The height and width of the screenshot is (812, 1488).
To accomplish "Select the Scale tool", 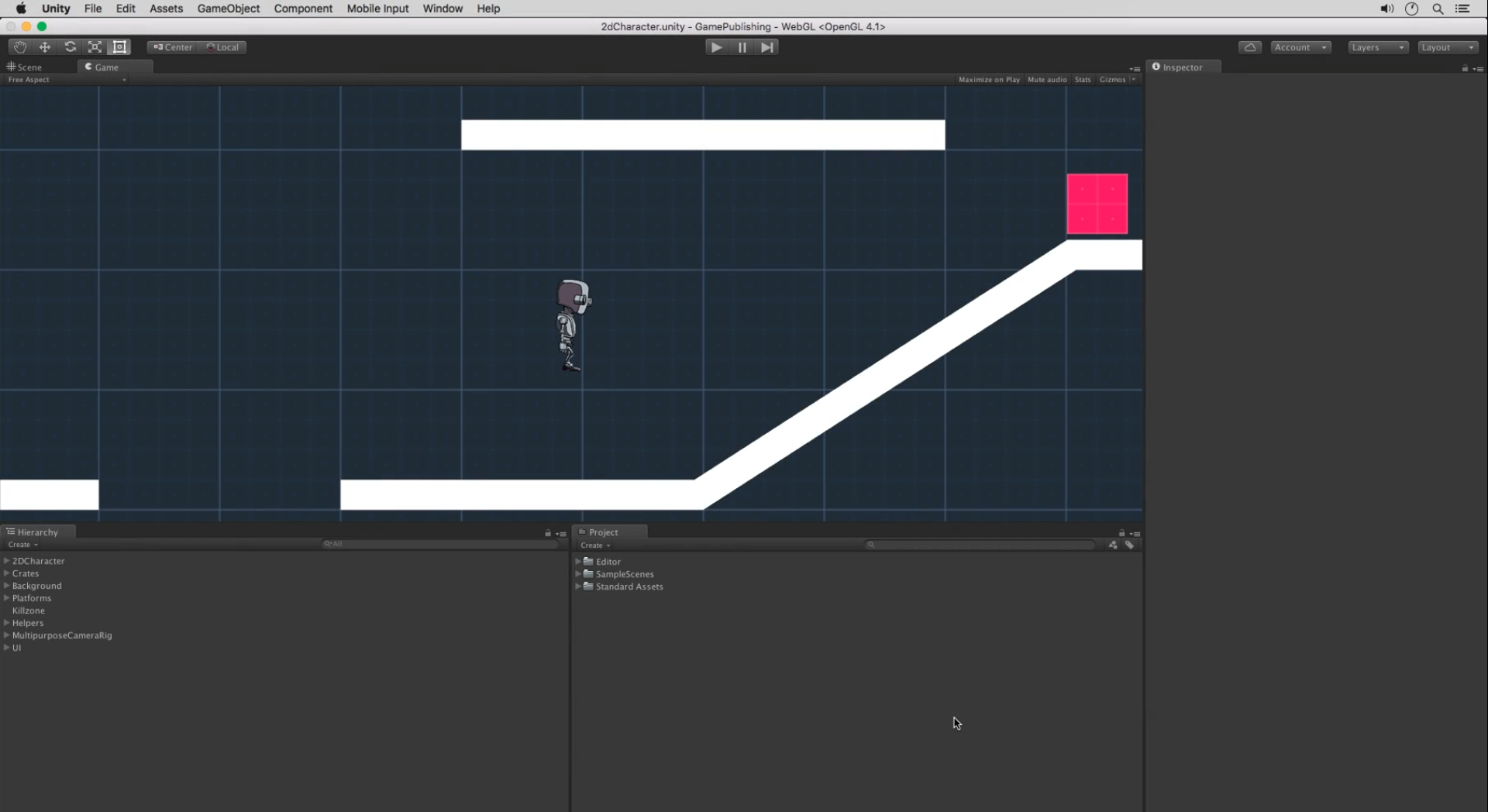I will coord(95,47).
